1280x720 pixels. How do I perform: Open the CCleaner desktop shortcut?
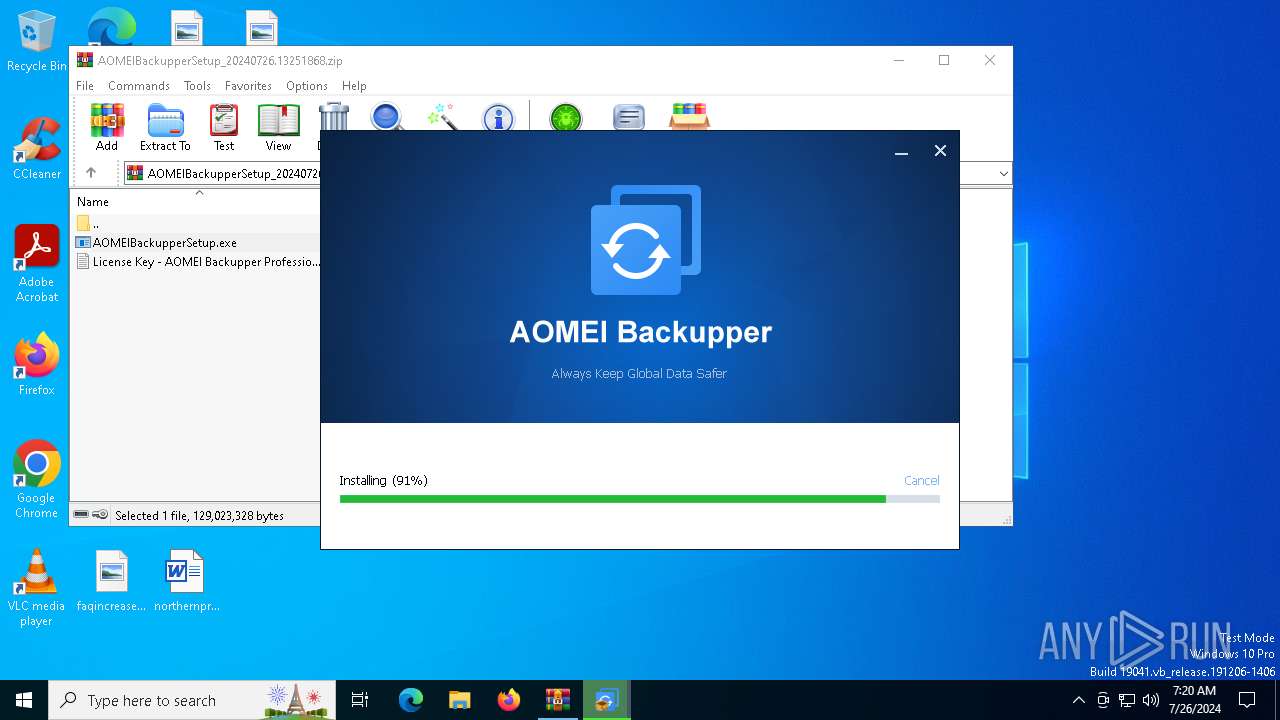[37, 149]
